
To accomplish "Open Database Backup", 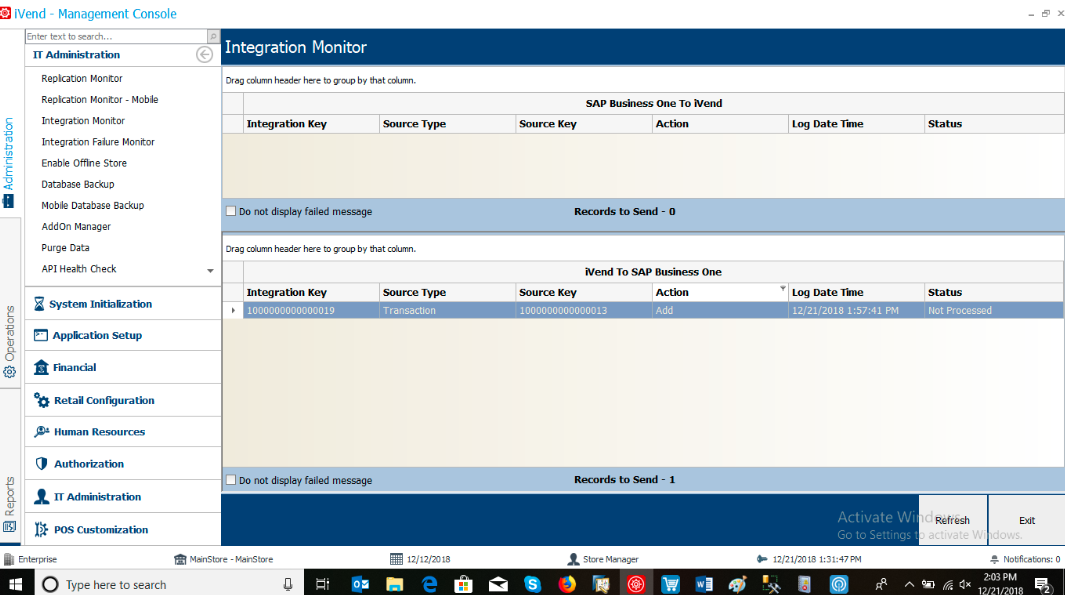I will (77, 184).
